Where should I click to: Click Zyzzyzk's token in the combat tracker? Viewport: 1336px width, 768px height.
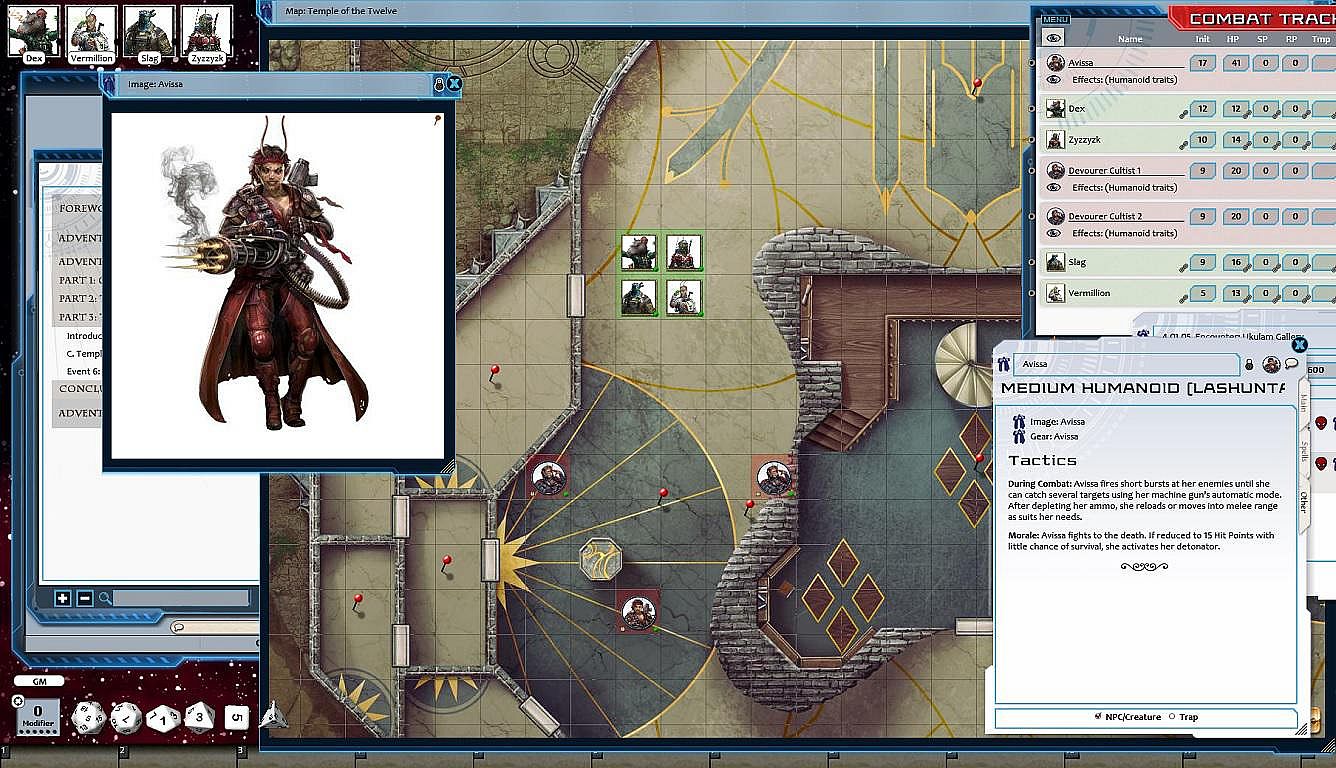tap(1055, 140)
